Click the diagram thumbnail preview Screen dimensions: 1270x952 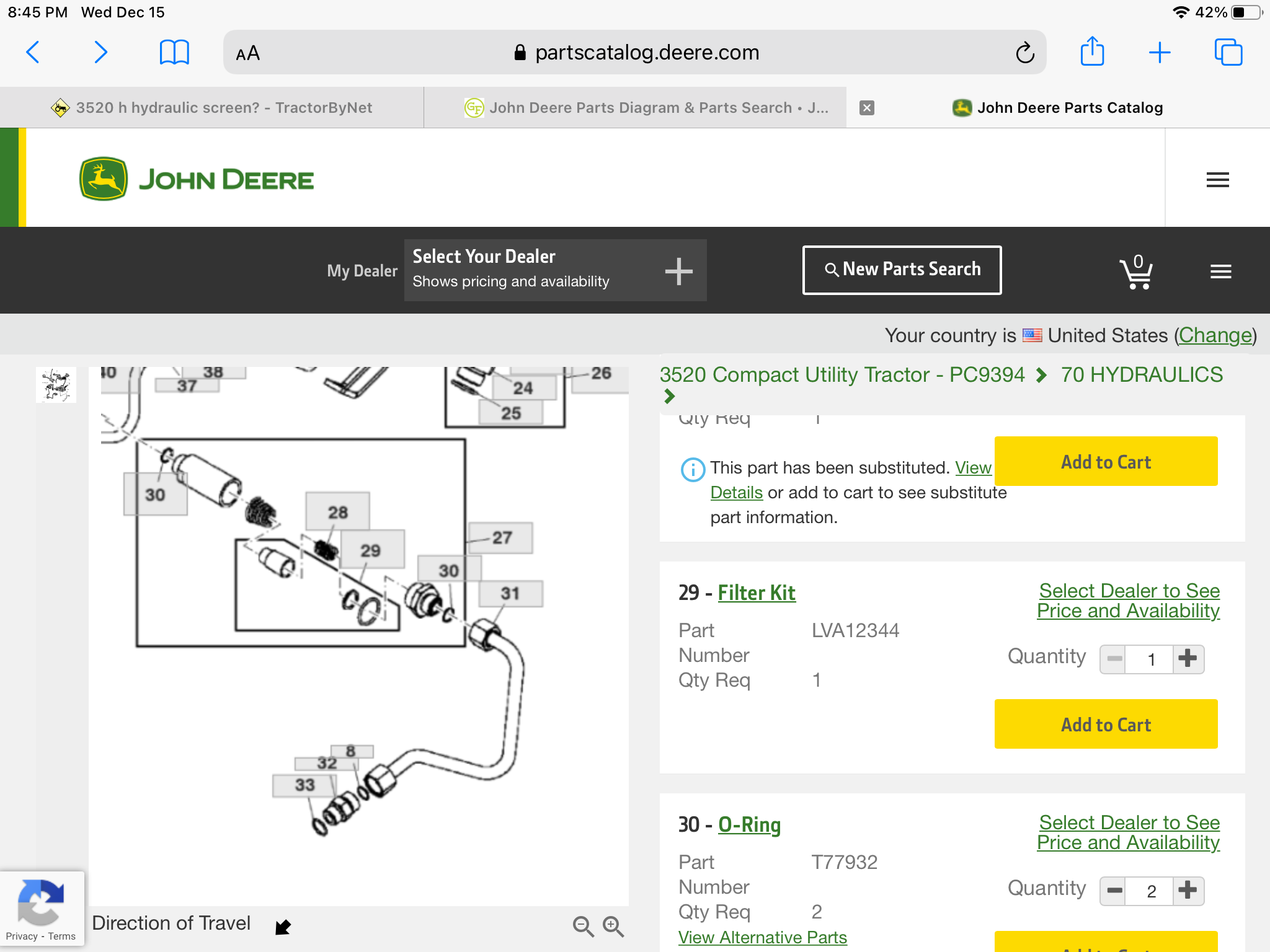(x=56, y=385)
